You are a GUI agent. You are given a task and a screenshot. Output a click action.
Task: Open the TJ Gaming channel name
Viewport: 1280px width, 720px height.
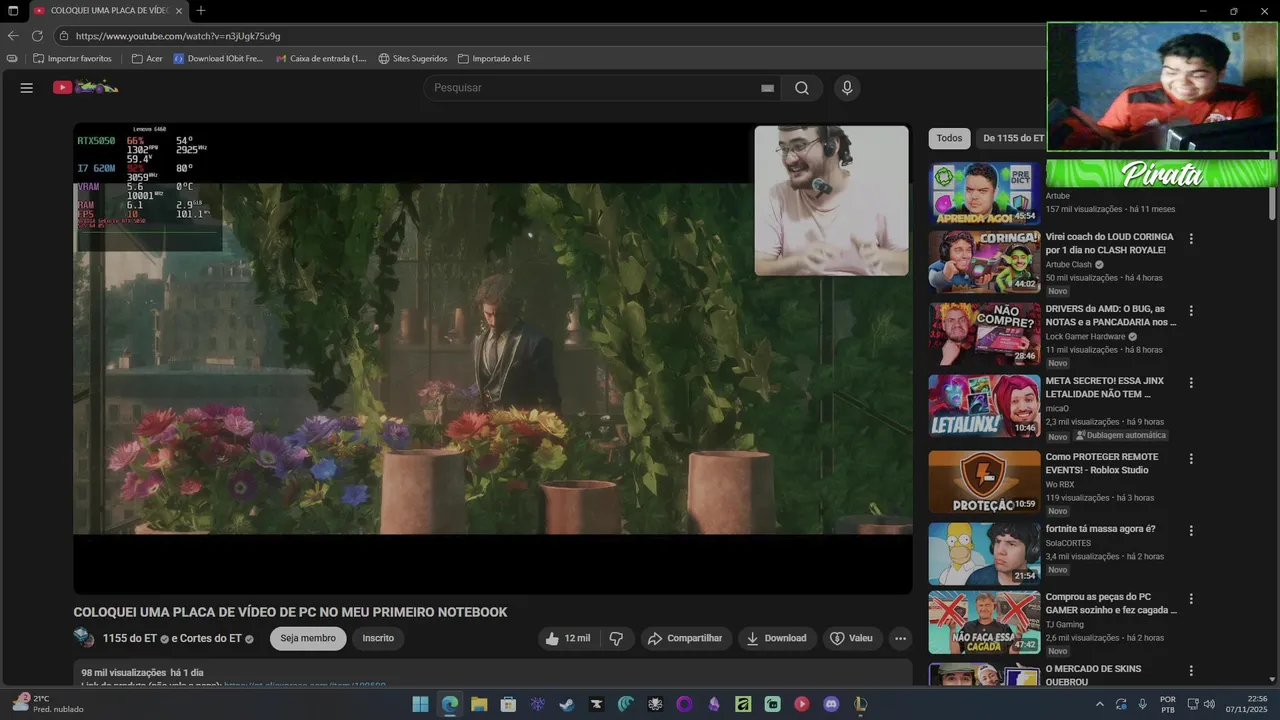click(x=1064, y=625)
